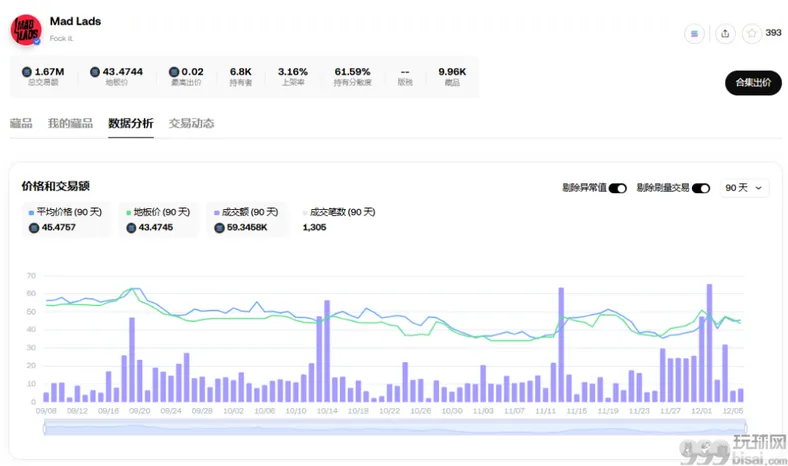The width and height of the screenshot is (788, 466).
Task: Click the blue verified badge on avatar
Action: (37, 41)
